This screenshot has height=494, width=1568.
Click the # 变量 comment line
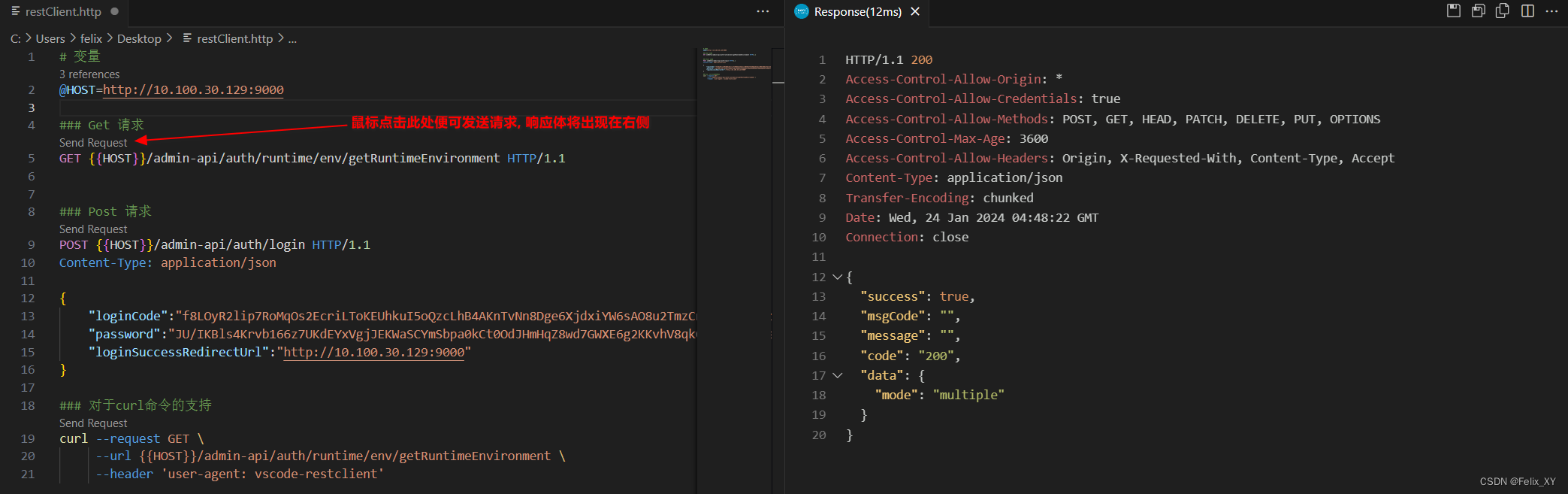[x=80, y=56]
